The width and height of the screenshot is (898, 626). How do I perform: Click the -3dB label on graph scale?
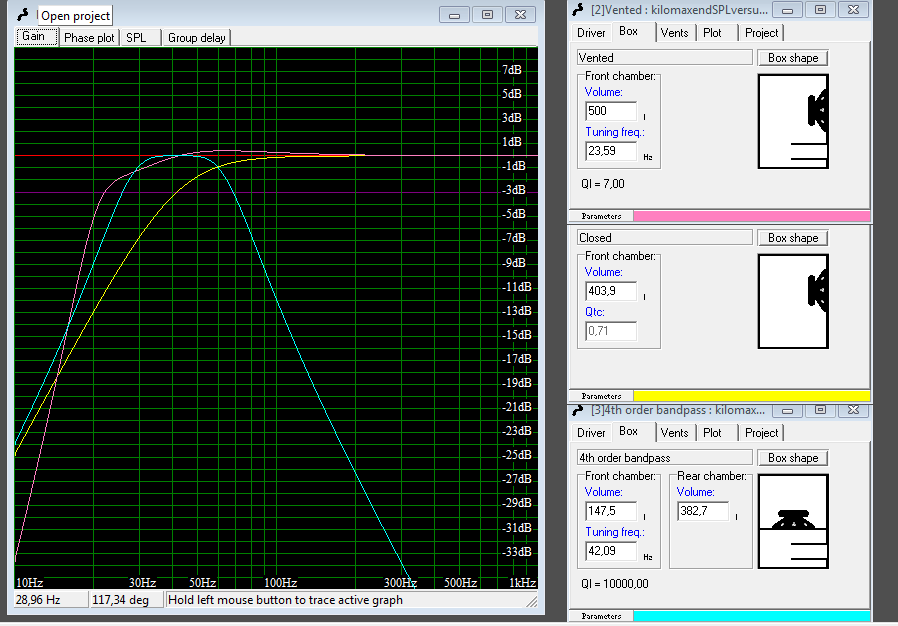tap(513, 190)
